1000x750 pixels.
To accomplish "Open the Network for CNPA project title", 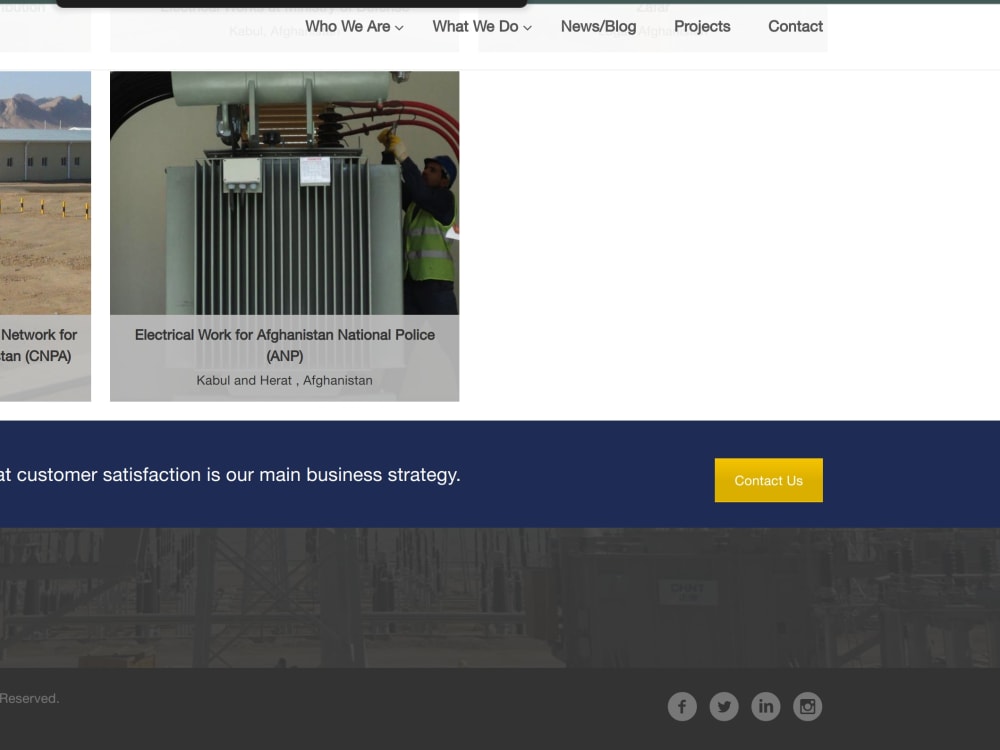I will click(x=38, y=345).
